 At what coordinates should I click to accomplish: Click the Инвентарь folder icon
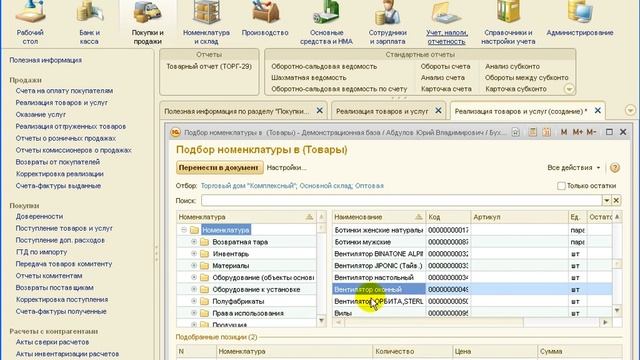(x=204, y=254)
